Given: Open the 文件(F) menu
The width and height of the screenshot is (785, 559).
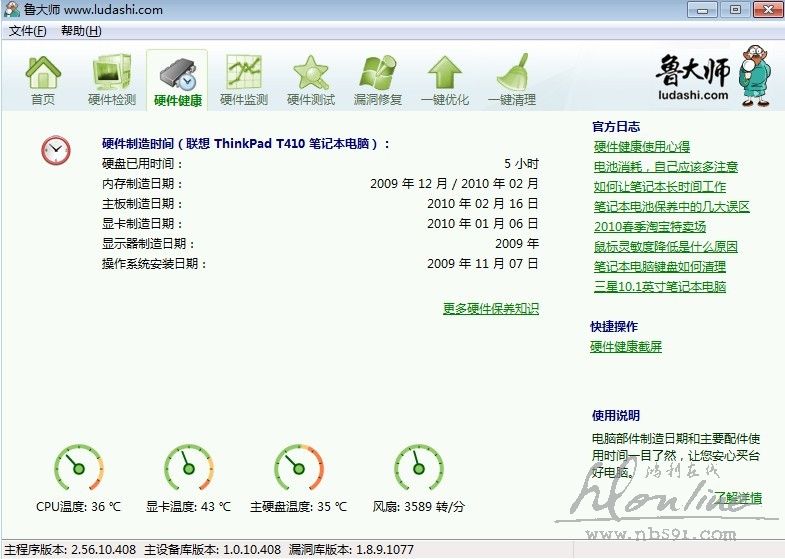Looking at the screenshot, I should click(28, 31).
